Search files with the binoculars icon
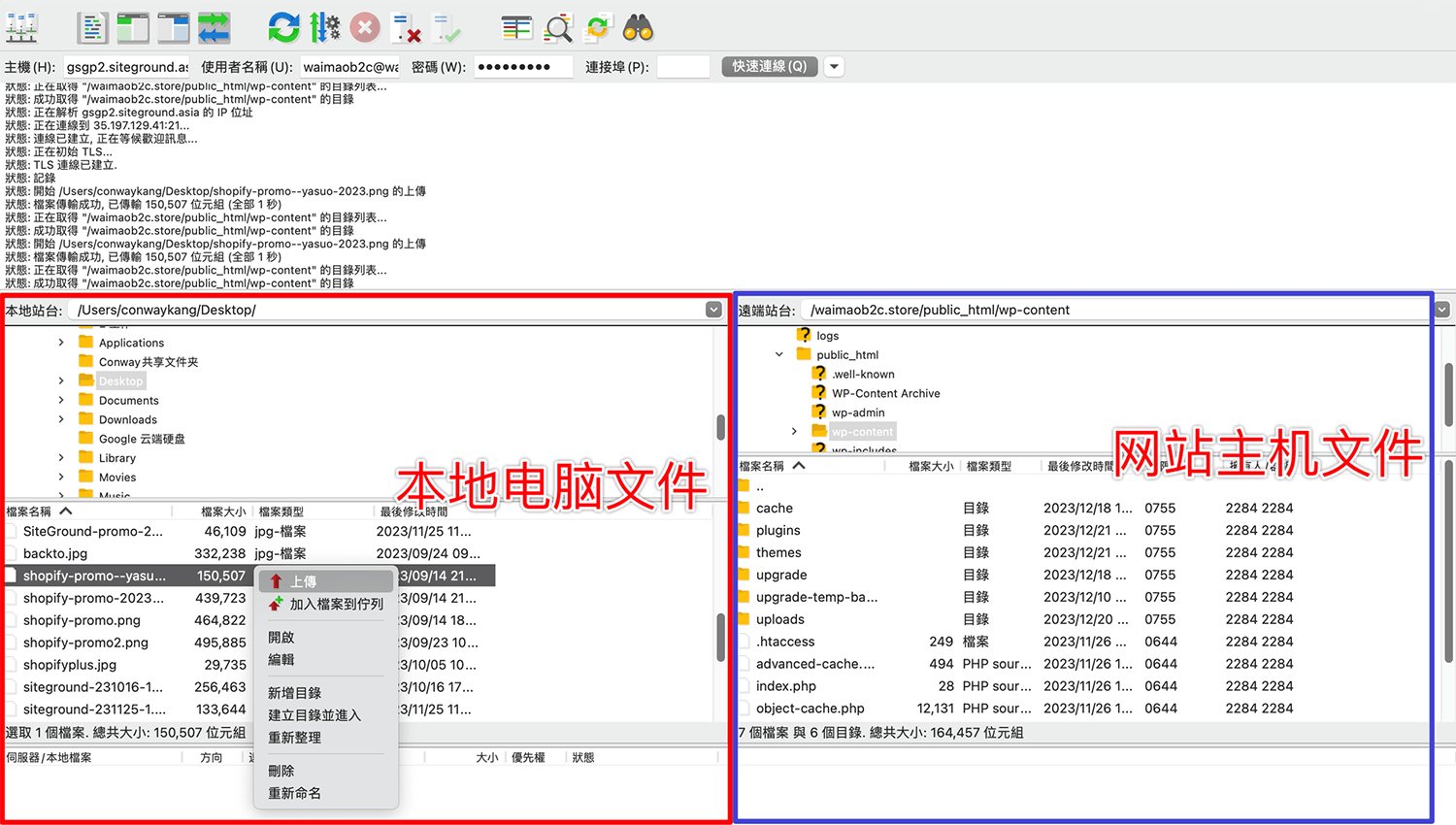This screenshot has height=825, width=1456. [x=638, y=27]
